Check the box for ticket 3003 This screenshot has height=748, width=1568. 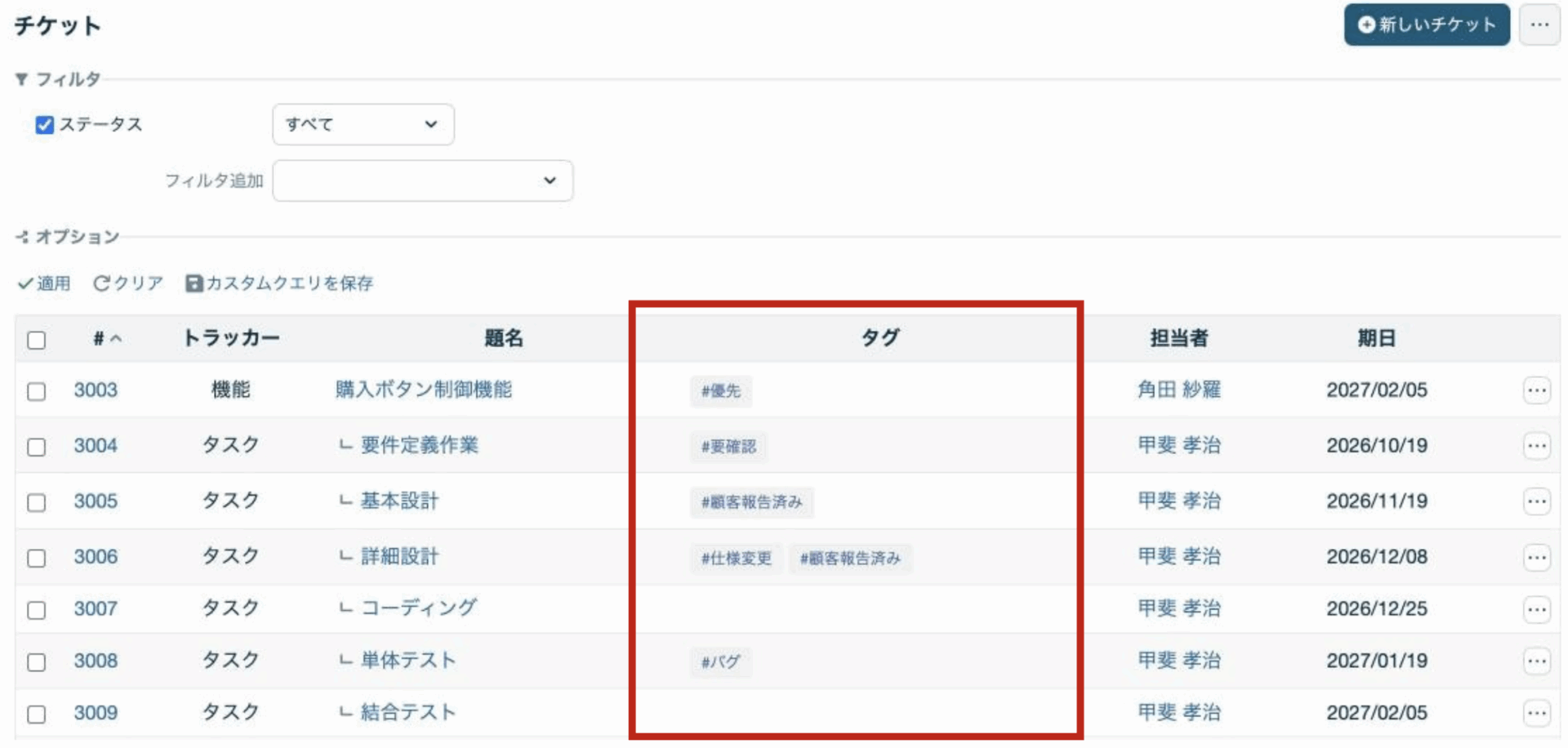36,391
